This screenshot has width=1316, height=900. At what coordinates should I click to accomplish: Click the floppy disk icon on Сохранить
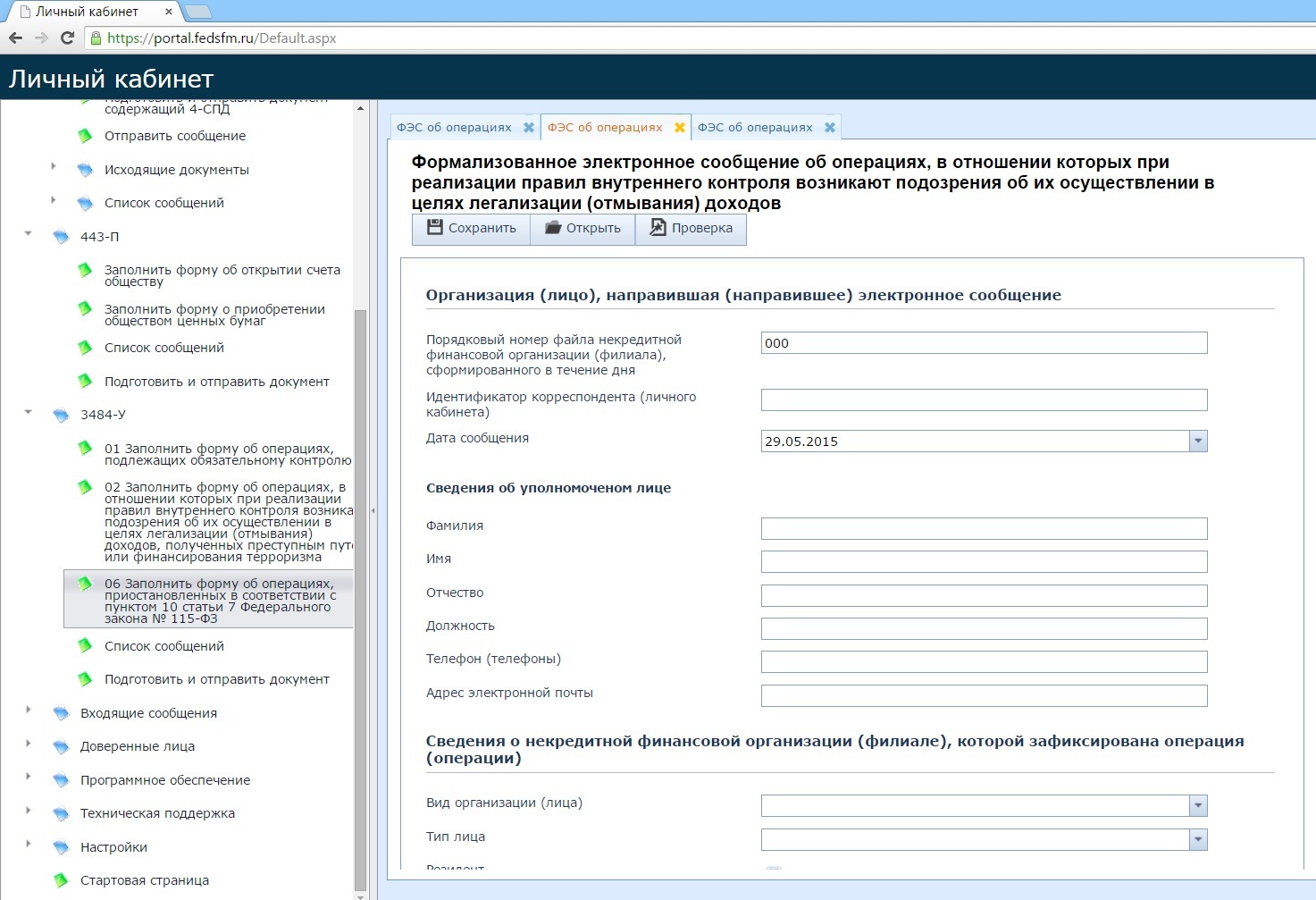point(435,228)
